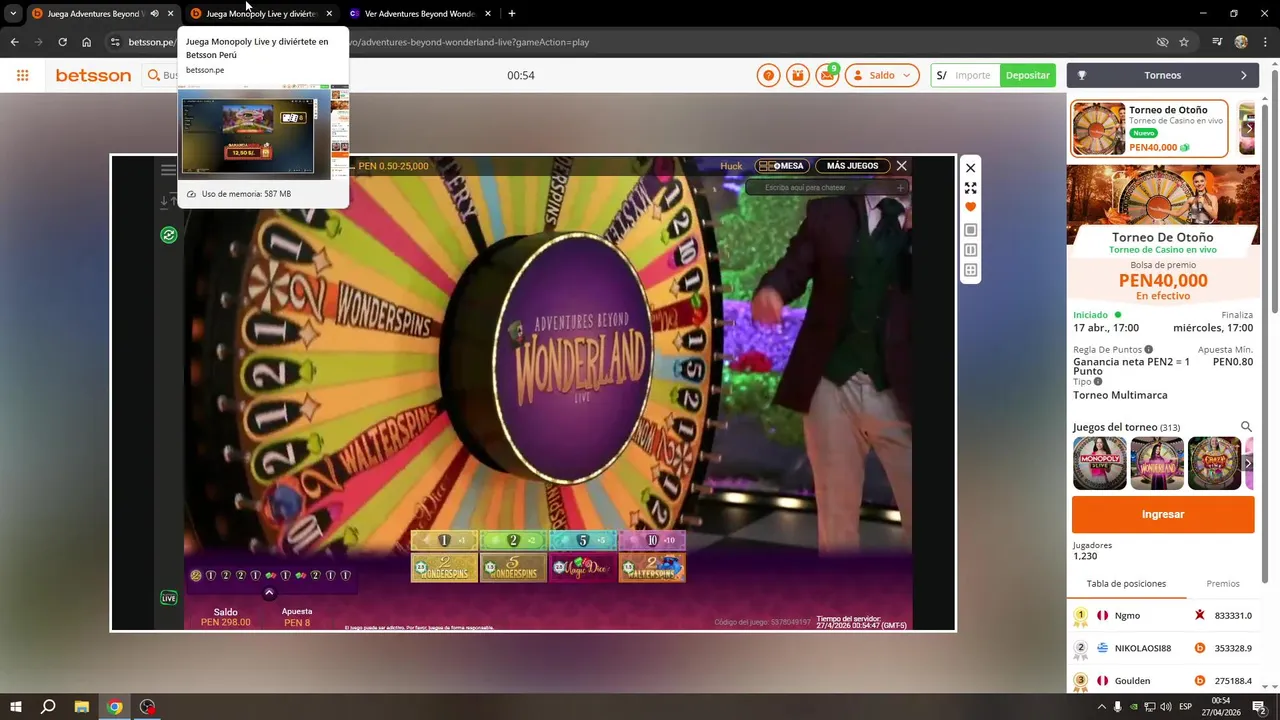This screenshot has width=1280, height=720.
Task: Open the MESA lobby button in game
Action: [782, 166]
